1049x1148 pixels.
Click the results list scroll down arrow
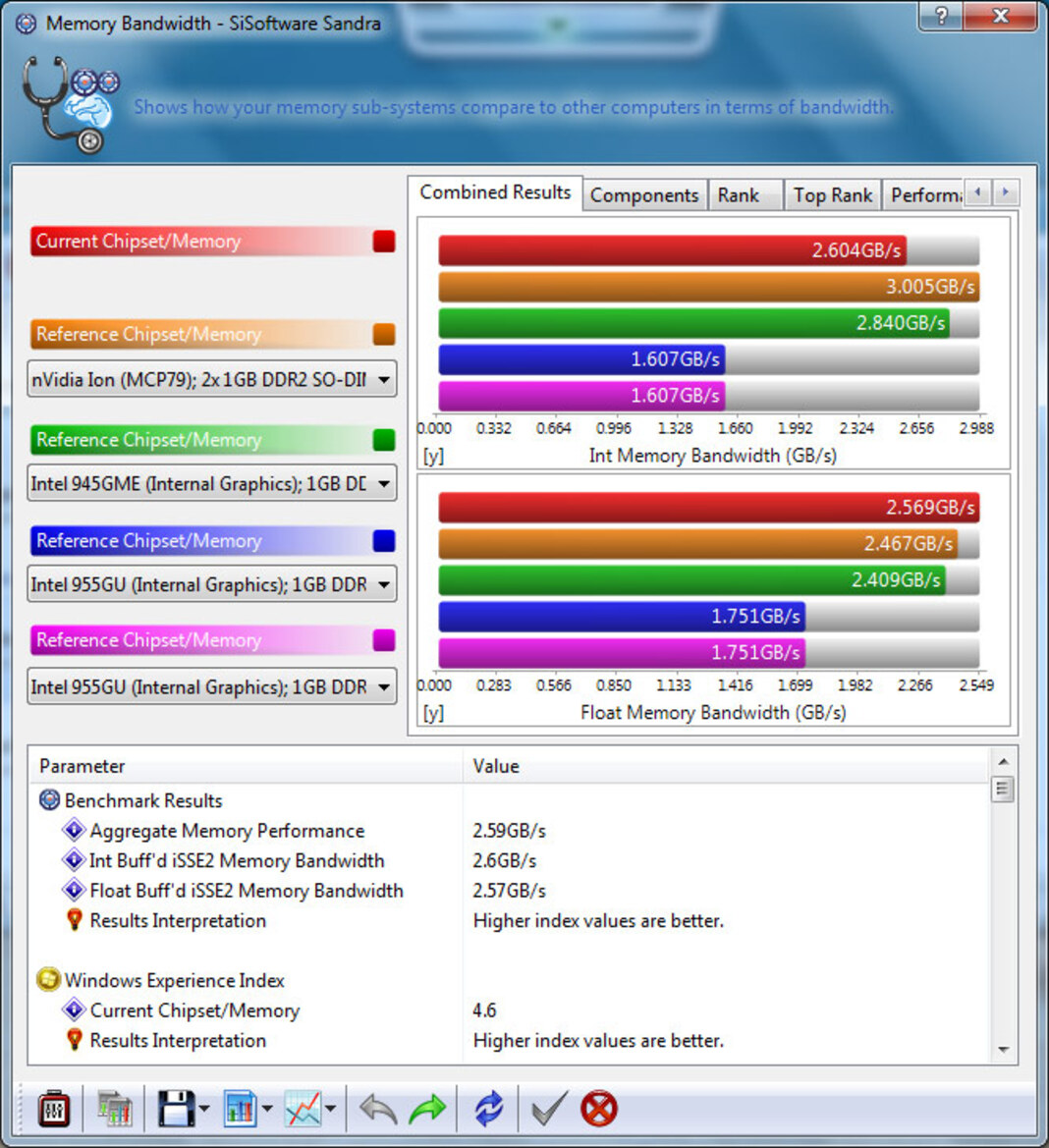click(1003, 1050)
